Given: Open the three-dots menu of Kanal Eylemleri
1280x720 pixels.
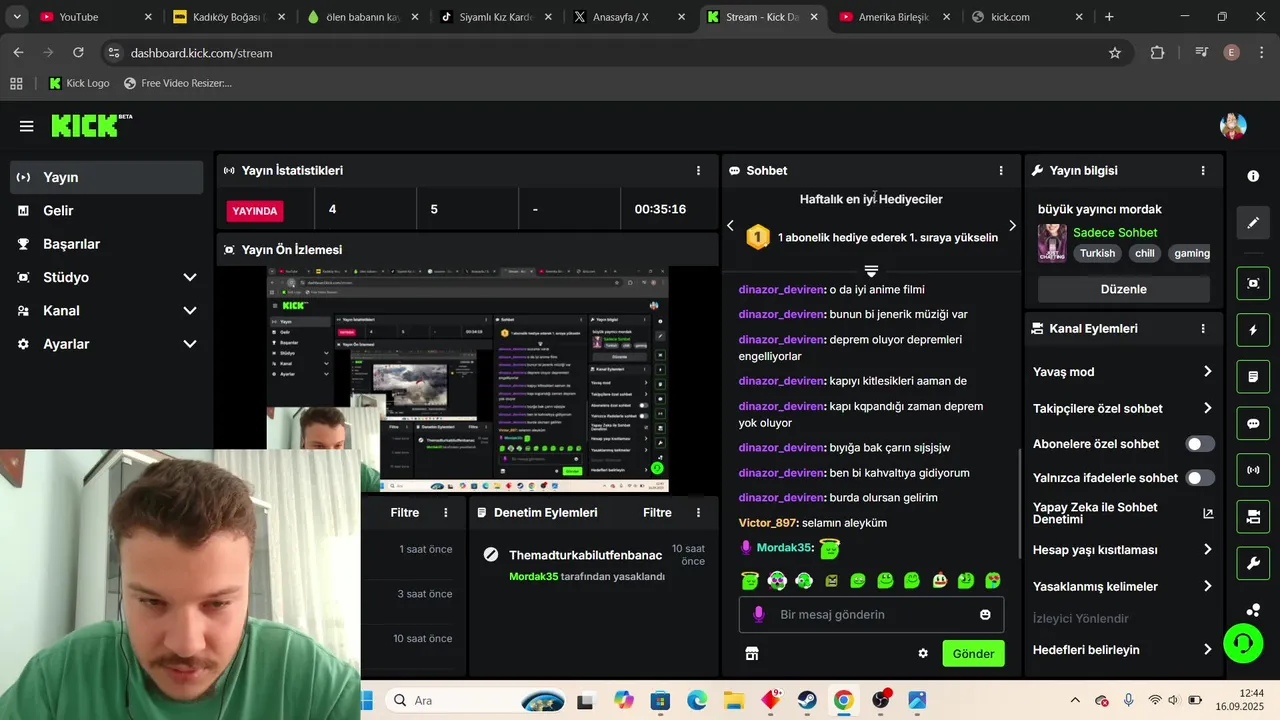Looking at the screenshot, I should point(1203,328).
